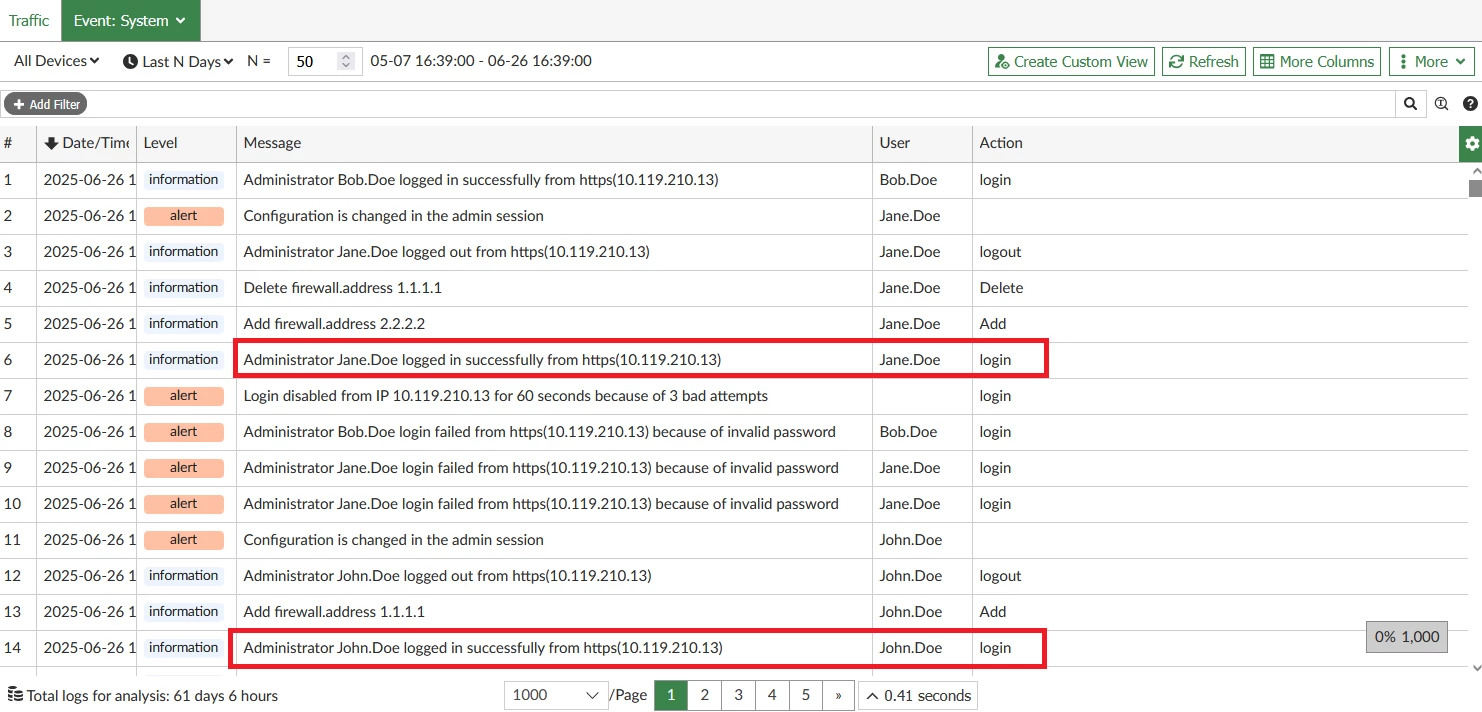Click the Total logs for analysis database icon

[15, 695]
